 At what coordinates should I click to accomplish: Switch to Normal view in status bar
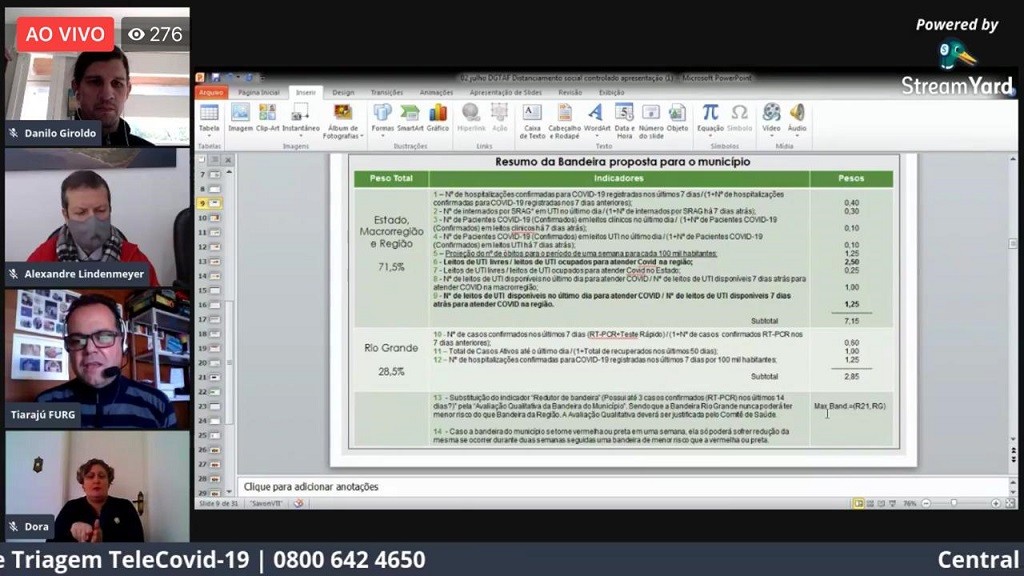pos(857,503)
